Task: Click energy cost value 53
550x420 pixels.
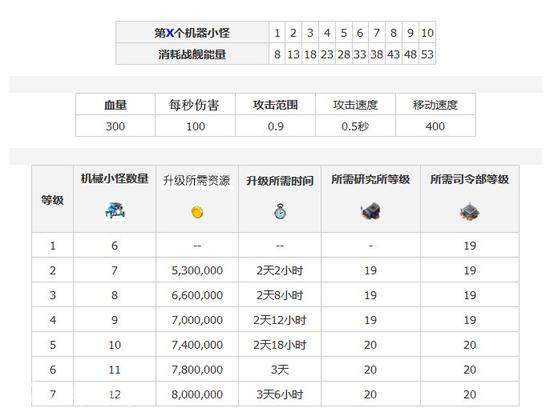Action: point(427,54)
